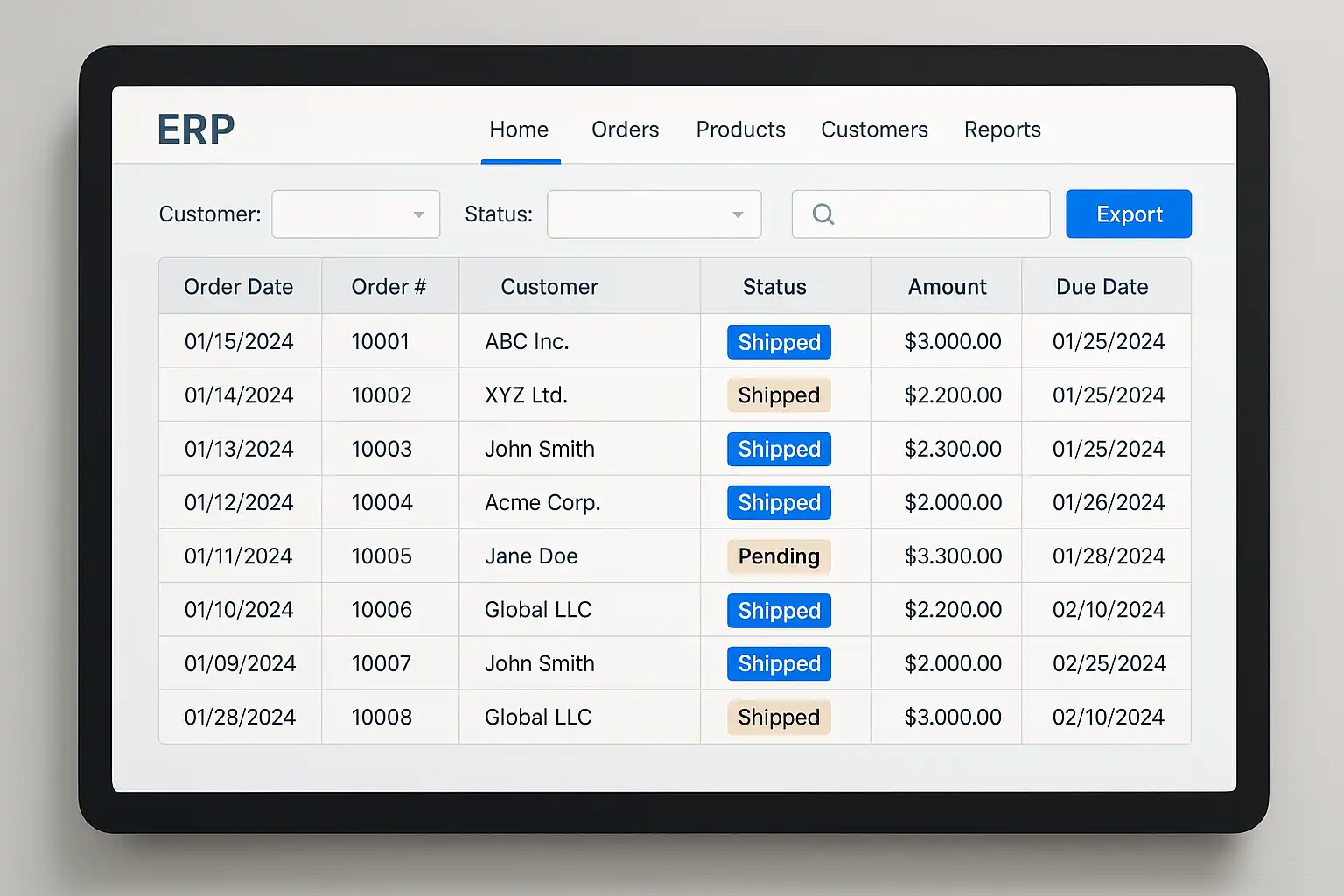Open the Reports tab
The height and width of the screenshot is (896, 1344).
pos(1002,129)
